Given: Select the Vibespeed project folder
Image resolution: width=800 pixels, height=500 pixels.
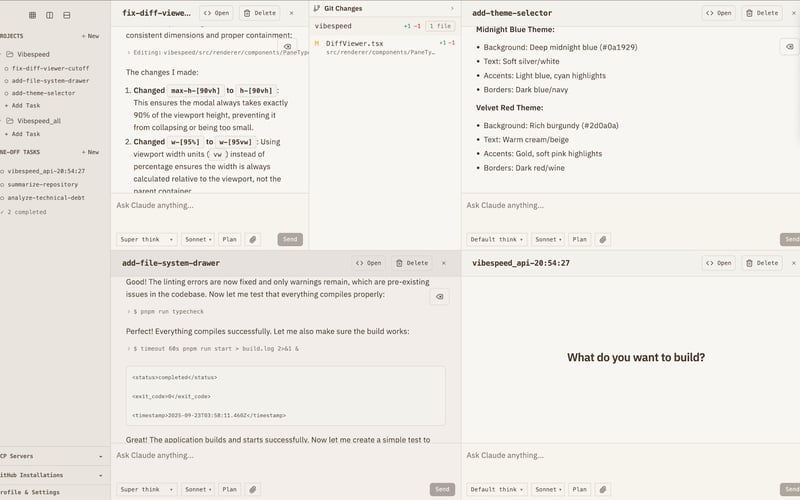Looking at the screenshot, I should point(33,54).
